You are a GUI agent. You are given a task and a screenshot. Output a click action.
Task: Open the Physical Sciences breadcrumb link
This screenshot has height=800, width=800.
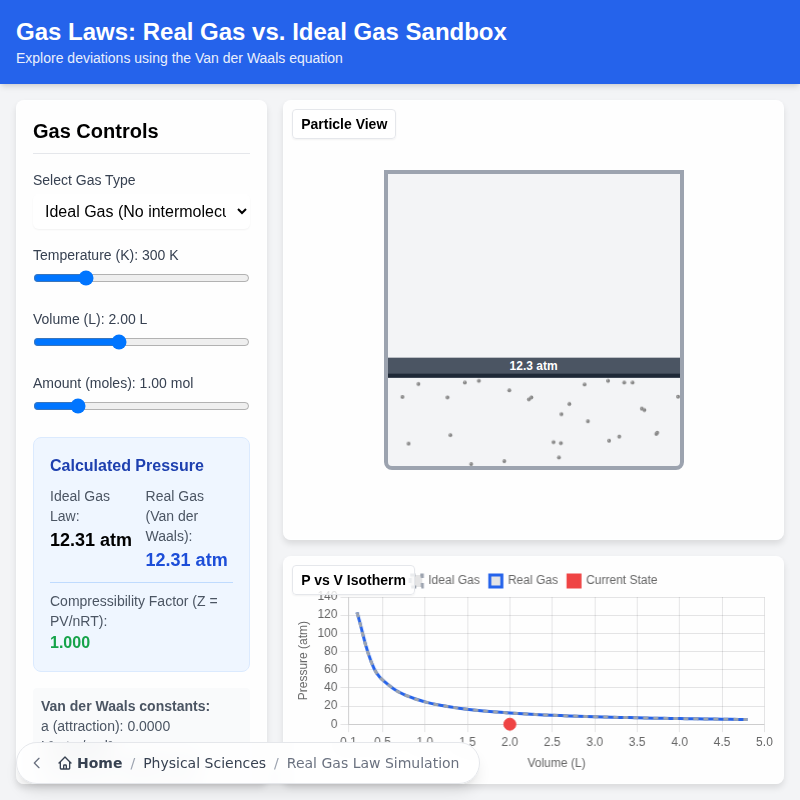205,762
